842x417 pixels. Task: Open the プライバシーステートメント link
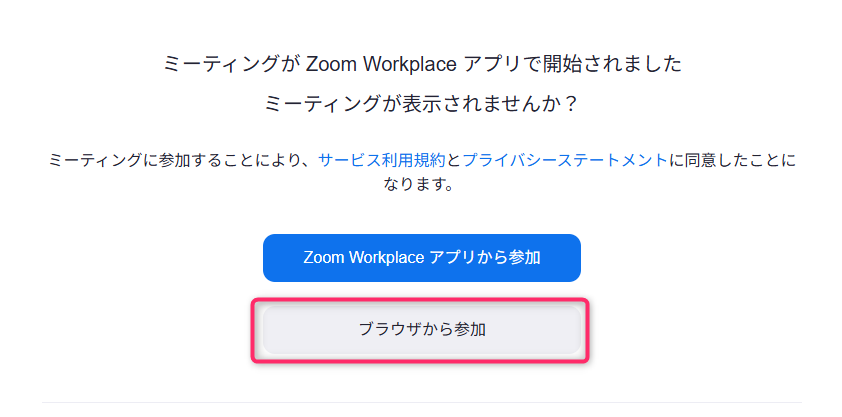click(564, 160)
